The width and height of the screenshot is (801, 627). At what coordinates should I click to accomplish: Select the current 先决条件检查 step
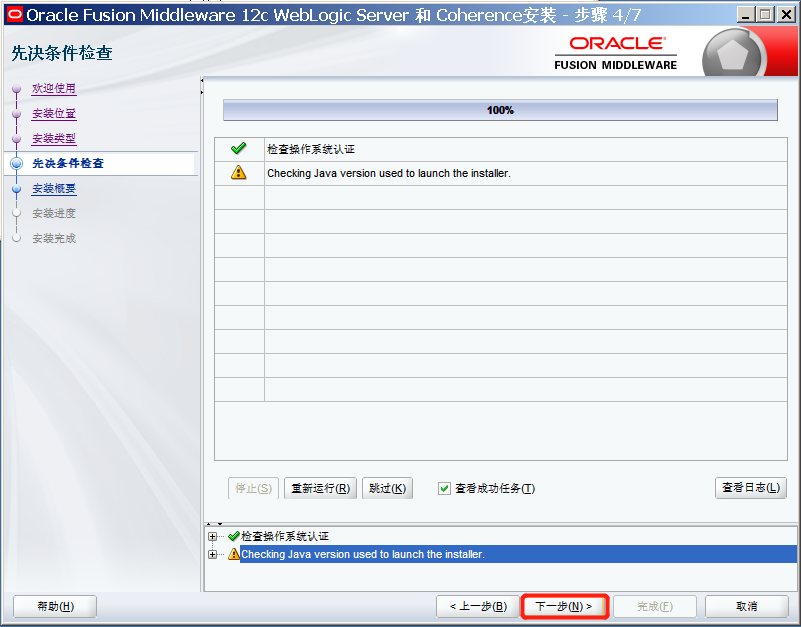pyautogui.click(x=68, y=164)
